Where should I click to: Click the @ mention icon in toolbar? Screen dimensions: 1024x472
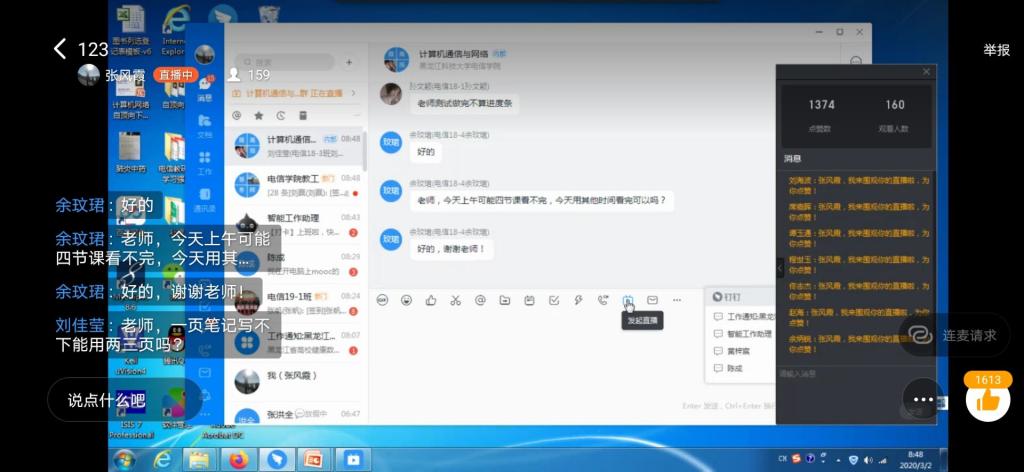click(480, 300)
